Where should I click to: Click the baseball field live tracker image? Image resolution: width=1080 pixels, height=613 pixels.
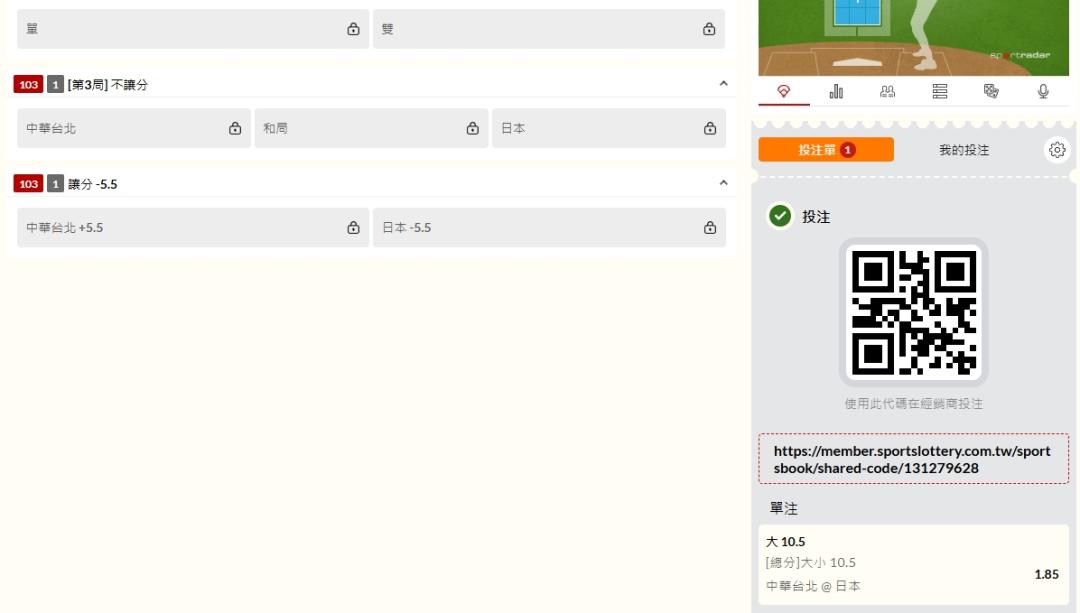click(x=913, y=37)
